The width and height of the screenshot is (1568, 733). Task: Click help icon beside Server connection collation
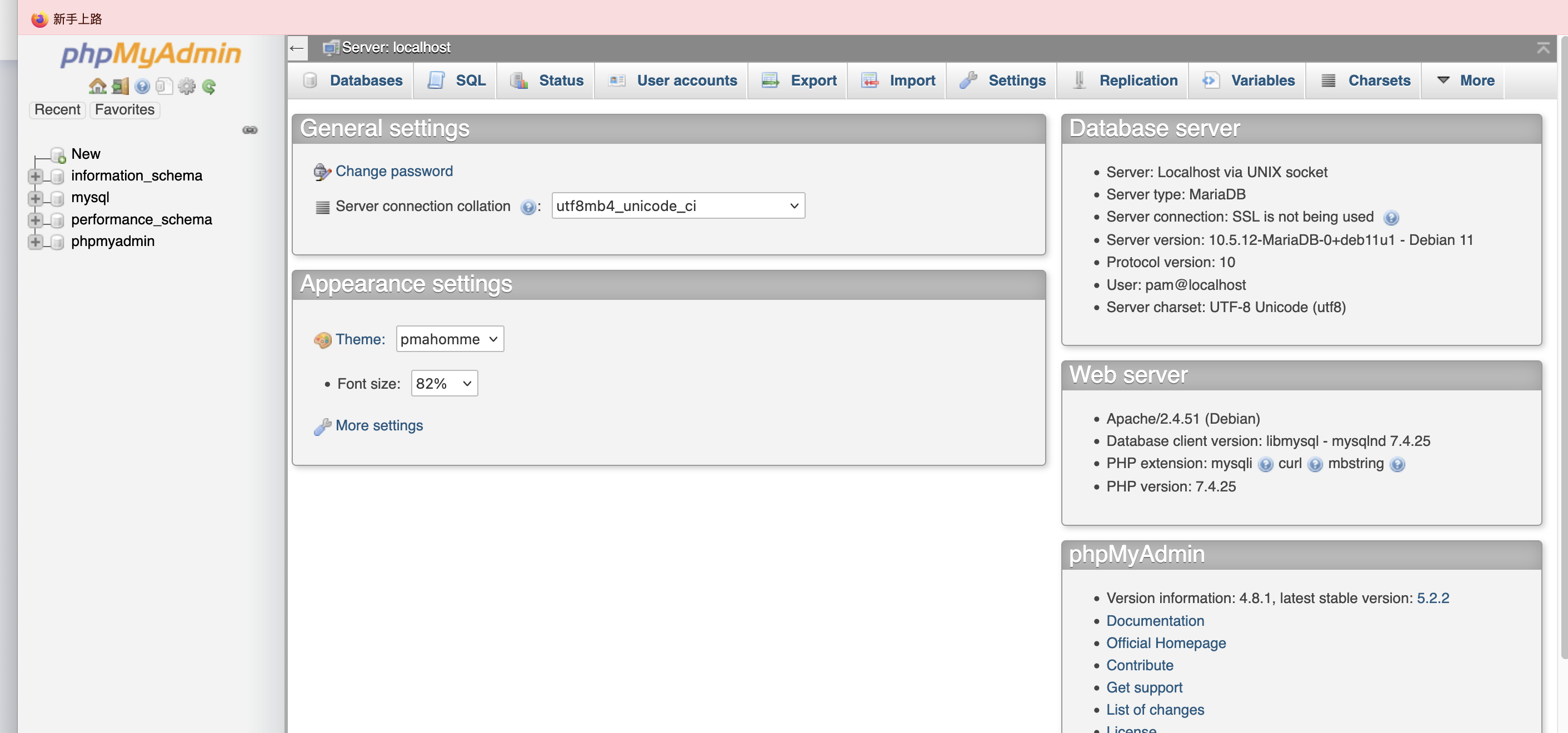[528, 208]
